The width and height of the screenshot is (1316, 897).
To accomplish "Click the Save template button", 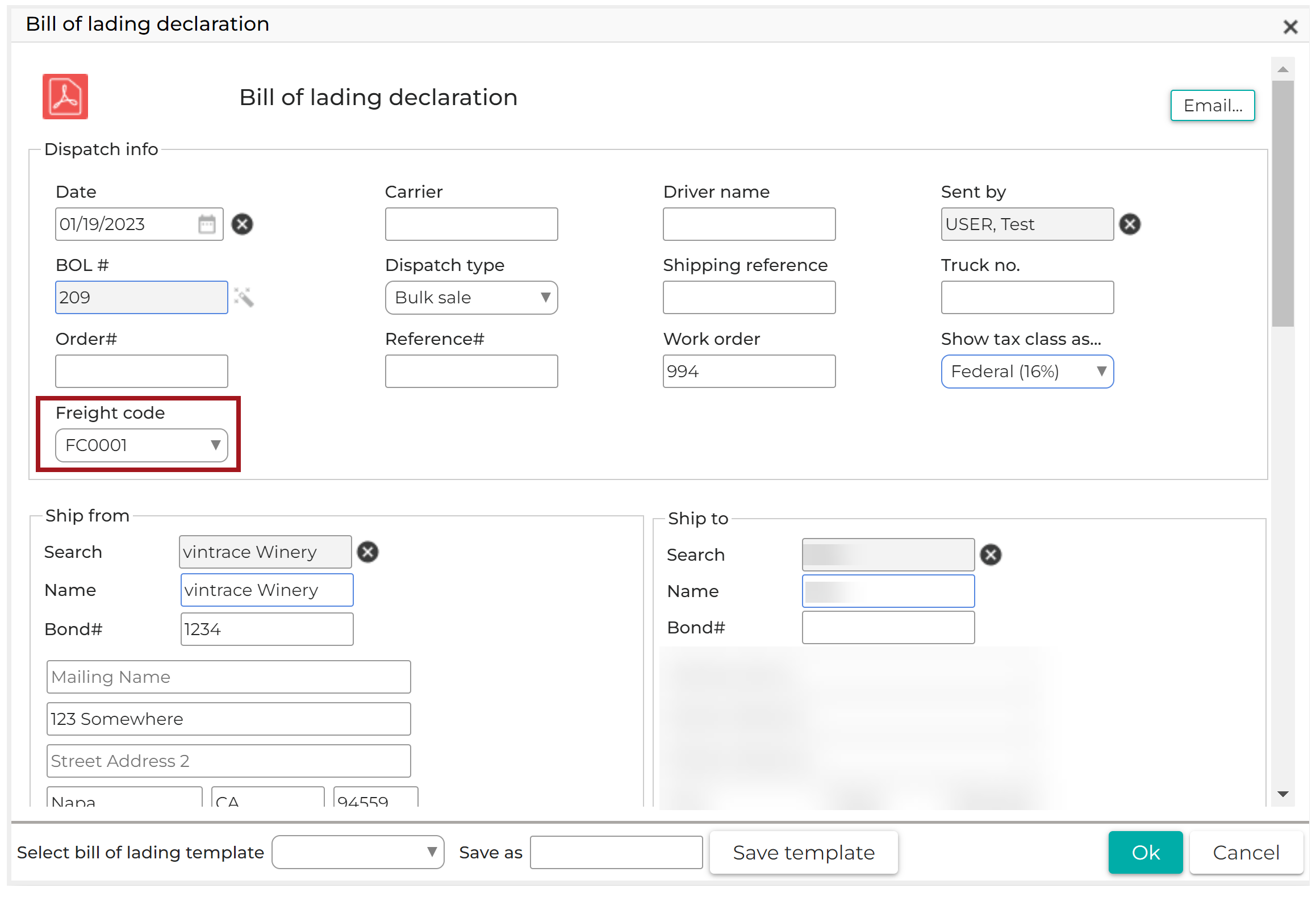I will pos(804,852).
